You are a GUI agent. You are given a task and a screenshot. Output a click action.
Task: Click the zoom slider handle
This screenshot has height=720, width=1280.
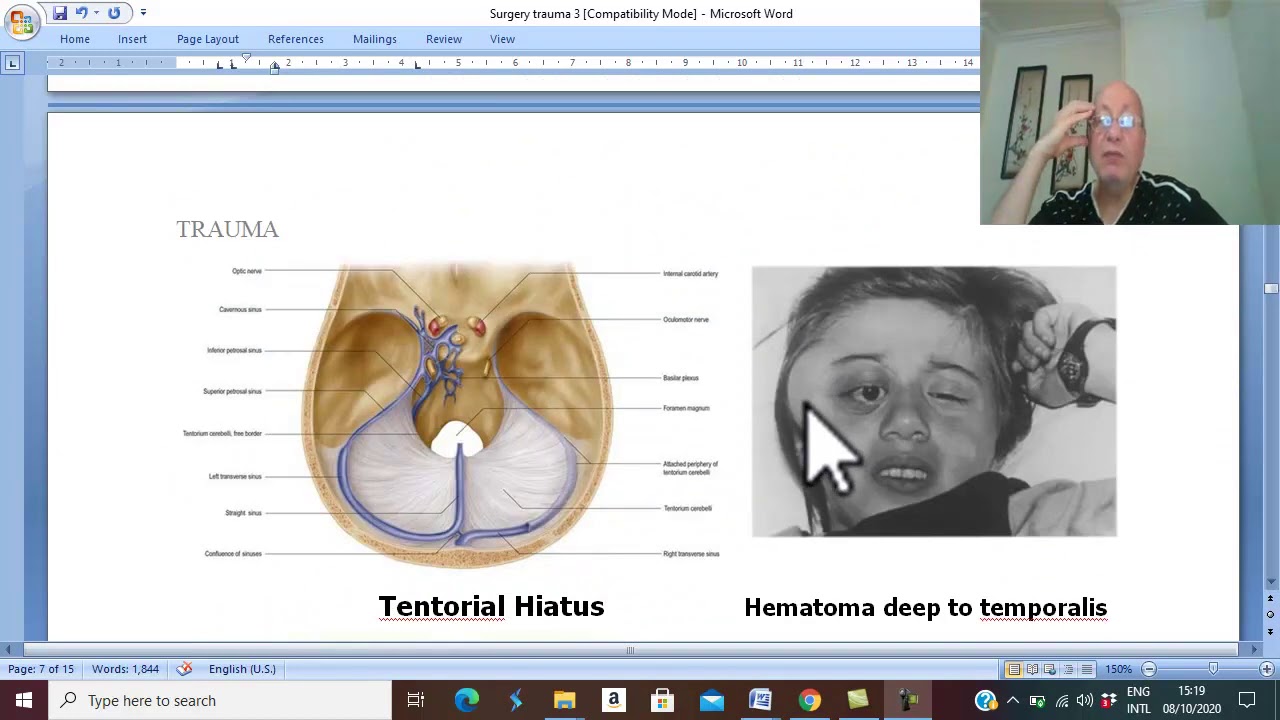click(1213, 669)
